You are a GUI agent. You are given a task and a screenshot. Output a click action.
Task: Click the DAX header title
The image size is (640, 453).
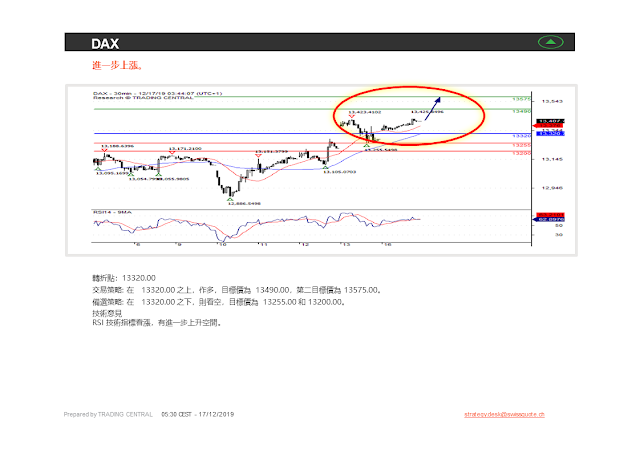coord(105,44)
